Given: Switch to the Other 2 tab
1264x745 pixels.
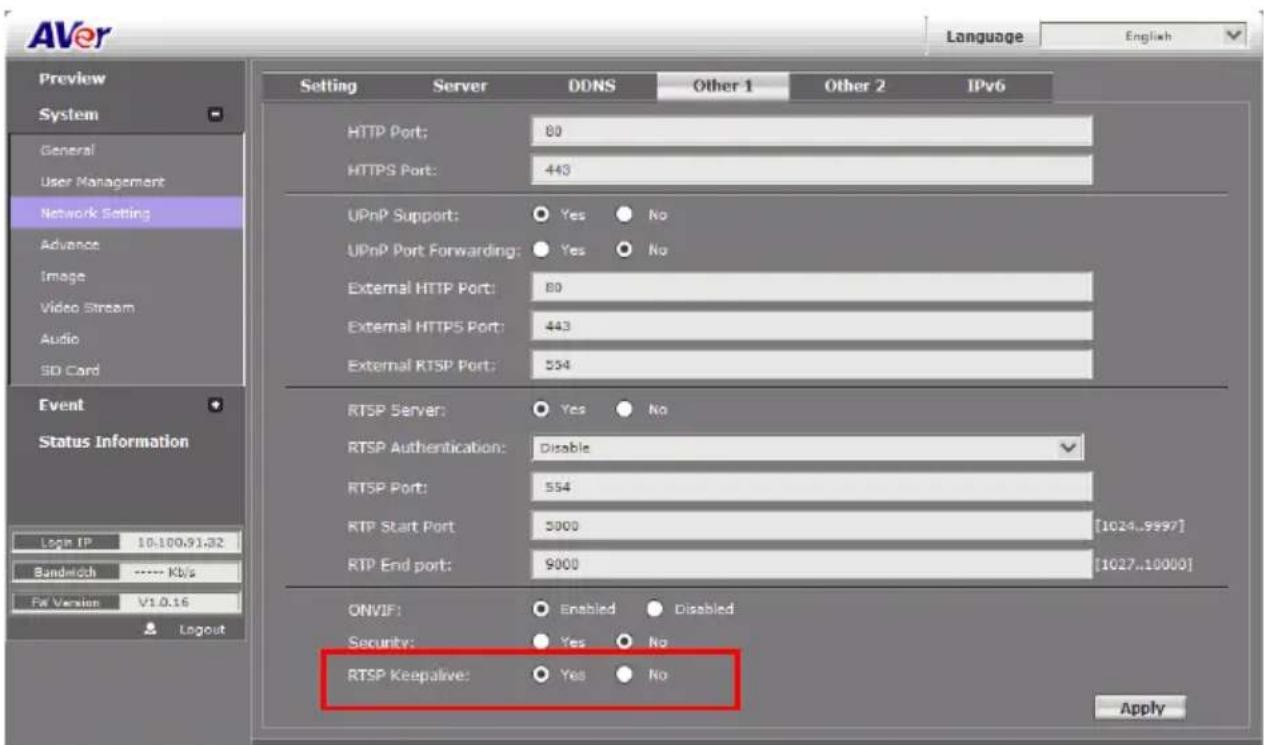Looking at the screenshot, I should [854, 87].
